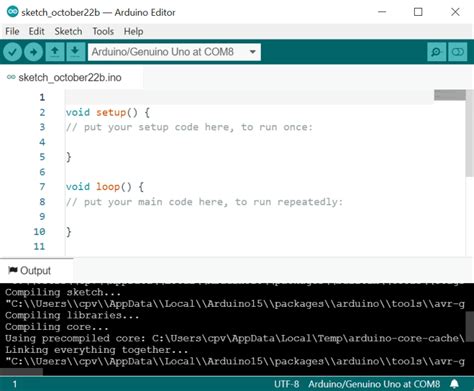Open the Edit menu

point(36,31)
